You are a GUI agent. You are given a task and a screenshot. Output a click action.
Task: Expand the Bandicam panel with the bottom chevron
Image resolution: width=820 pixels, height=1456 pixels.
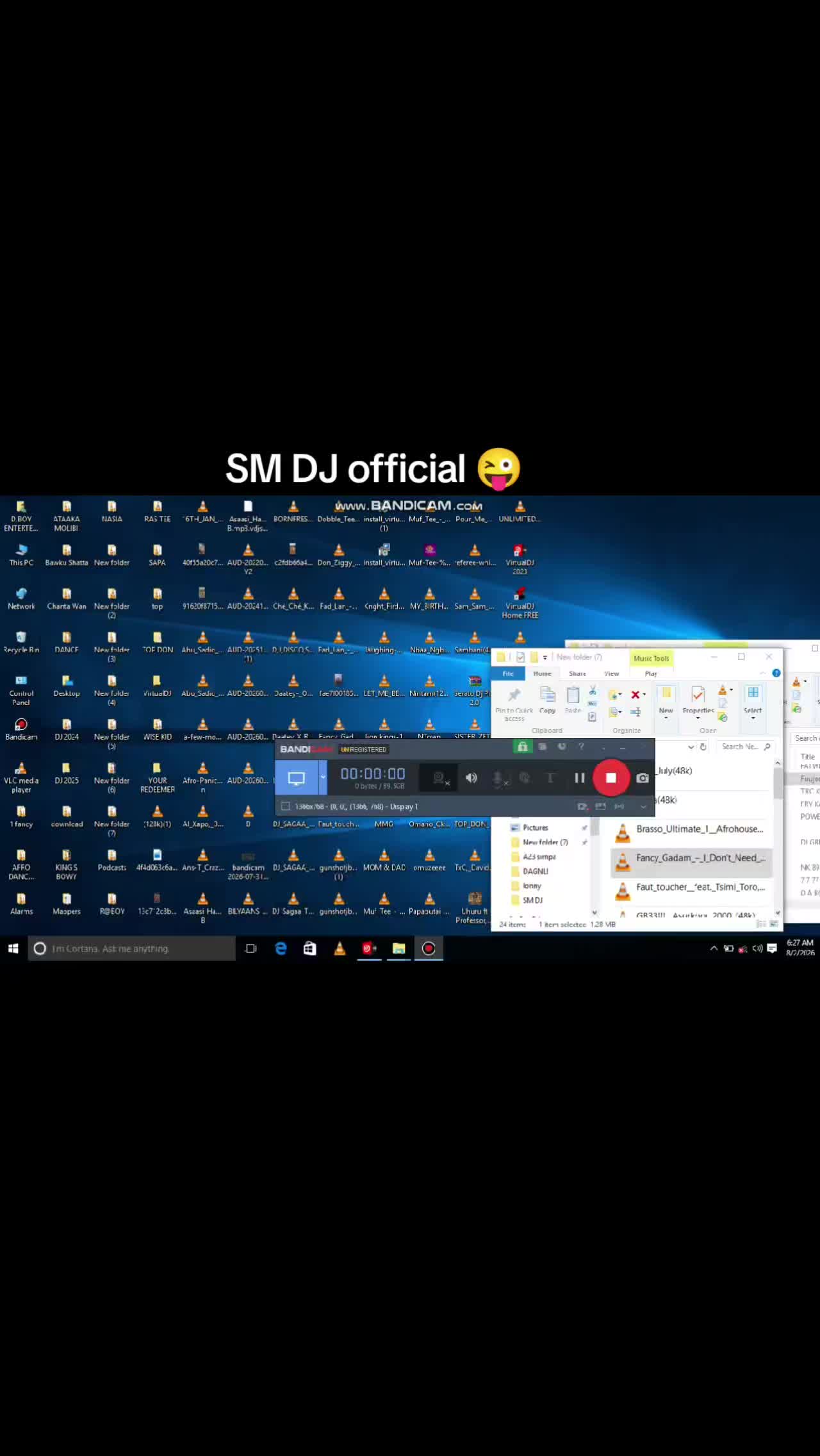(x=643, y=807)
